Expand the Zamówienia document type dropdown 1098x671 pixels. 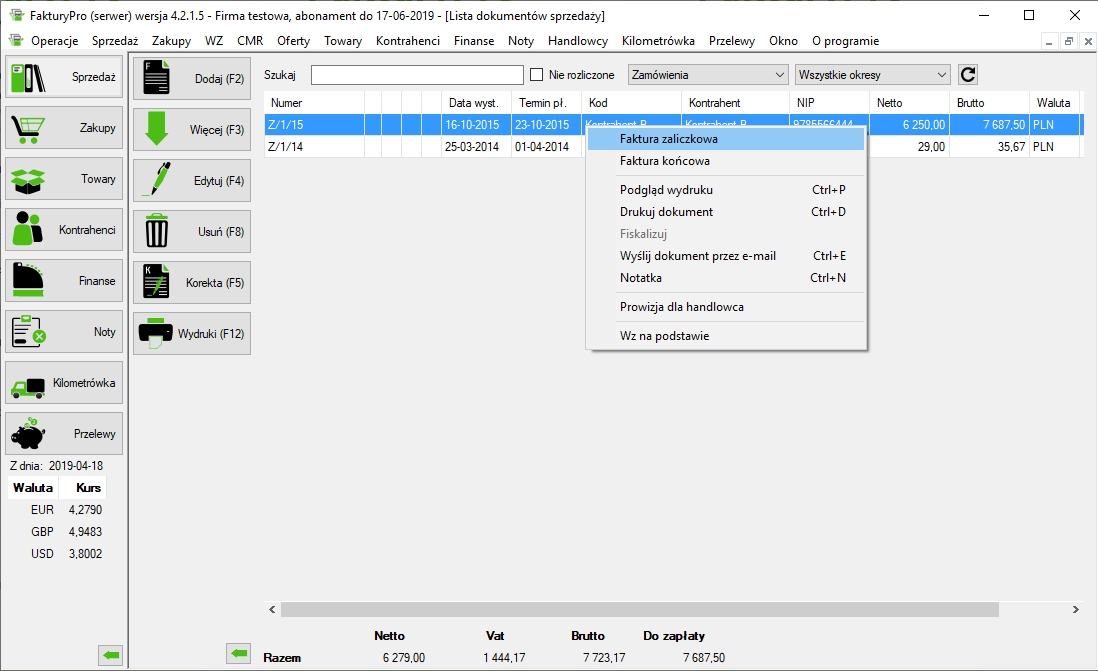[x=708, y=75]
